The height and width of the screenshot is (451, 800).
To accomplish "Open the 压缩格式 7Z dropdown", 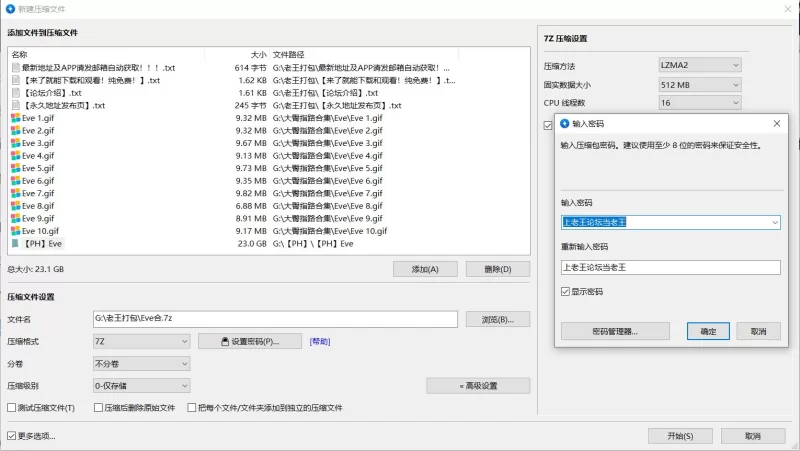I will point(141,341).
